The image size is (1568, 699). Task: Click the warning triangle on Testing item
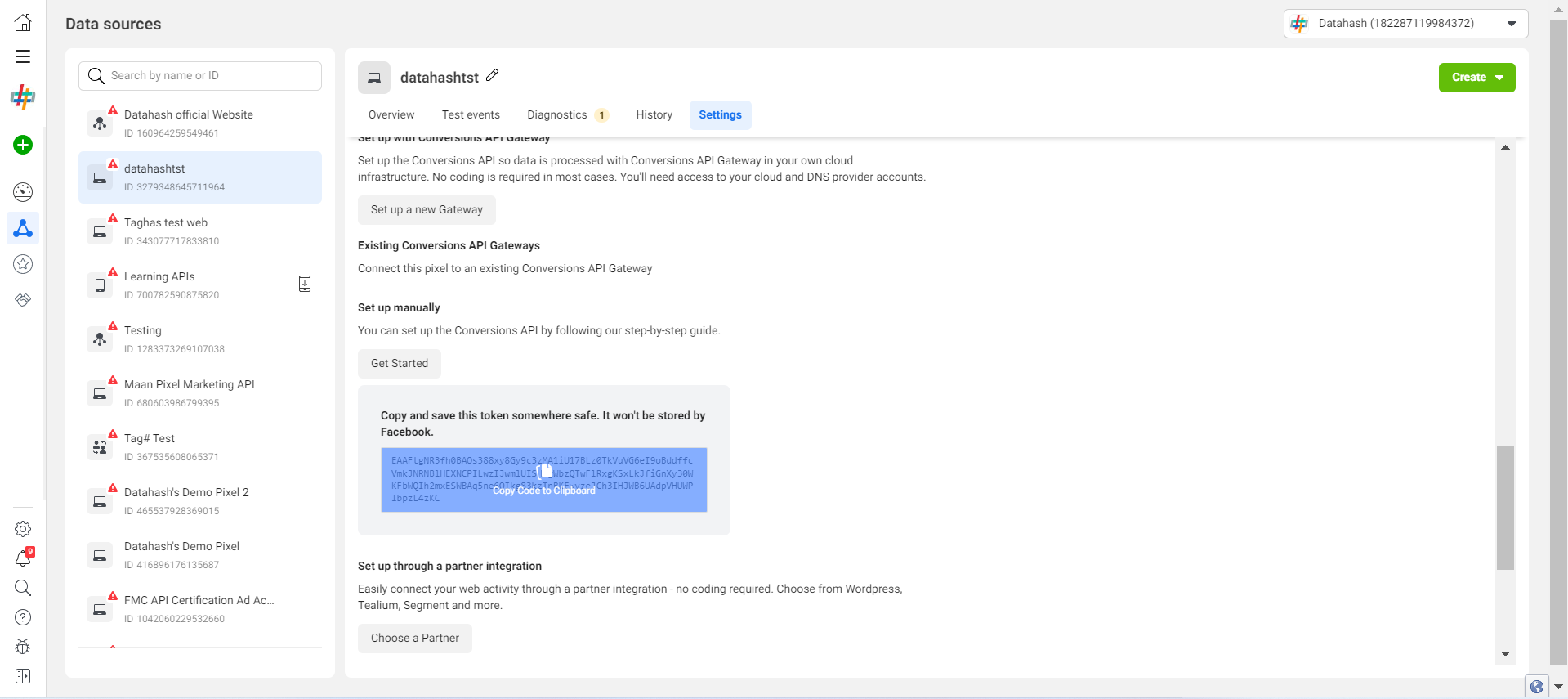113,326
